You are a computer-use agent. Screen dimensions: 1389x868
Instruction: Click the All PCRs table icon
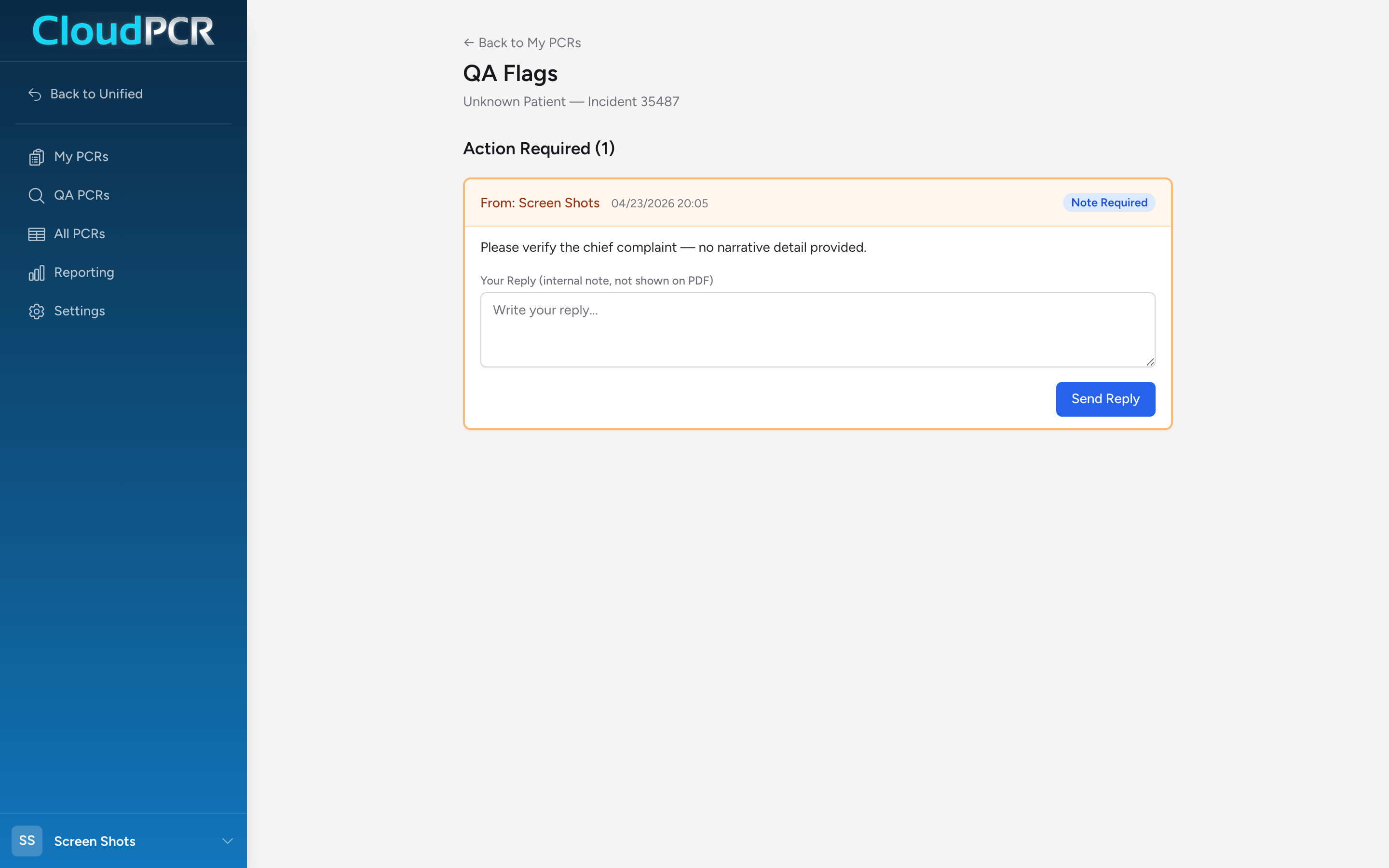coord(36,234)
